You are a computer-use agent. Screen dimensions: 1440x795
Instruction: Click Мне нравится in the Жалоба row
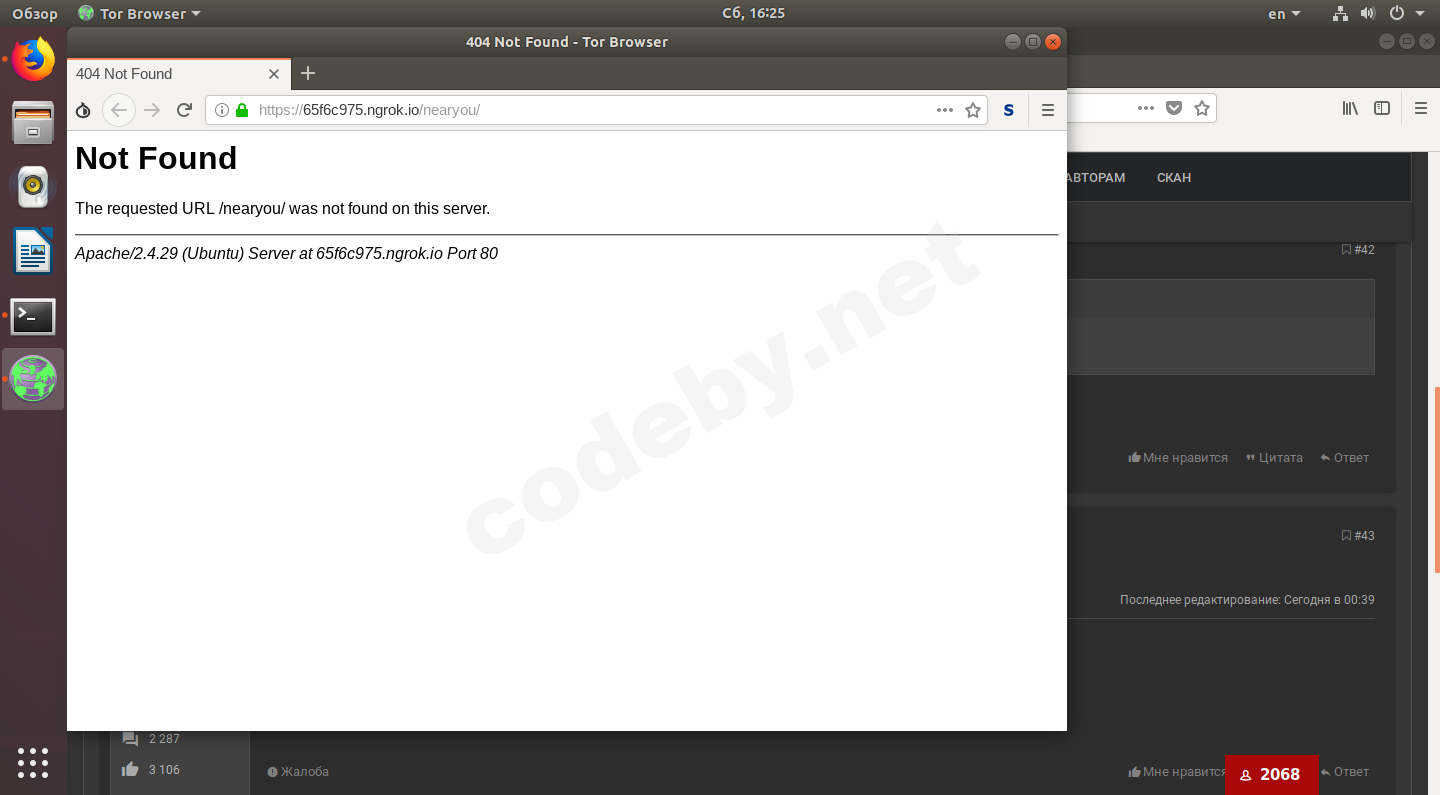1177,772
